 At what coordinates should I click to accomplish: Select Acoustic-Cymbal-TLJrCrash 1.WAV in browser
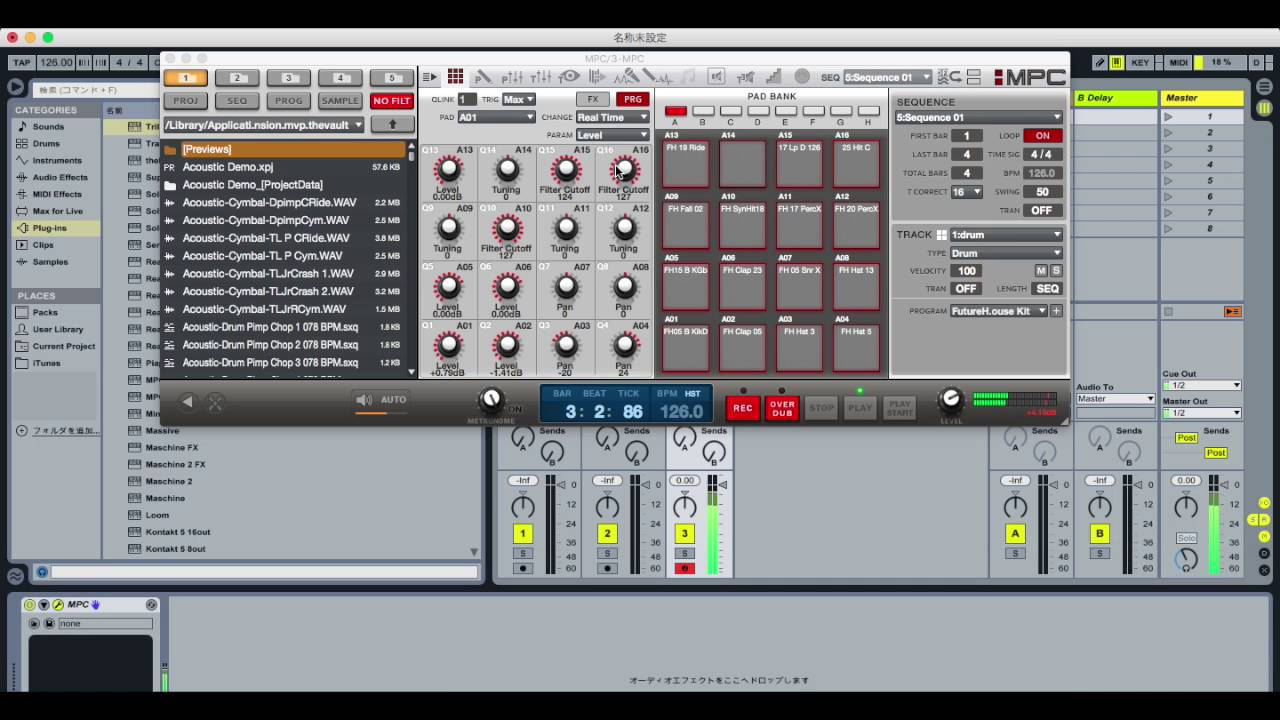264,273
